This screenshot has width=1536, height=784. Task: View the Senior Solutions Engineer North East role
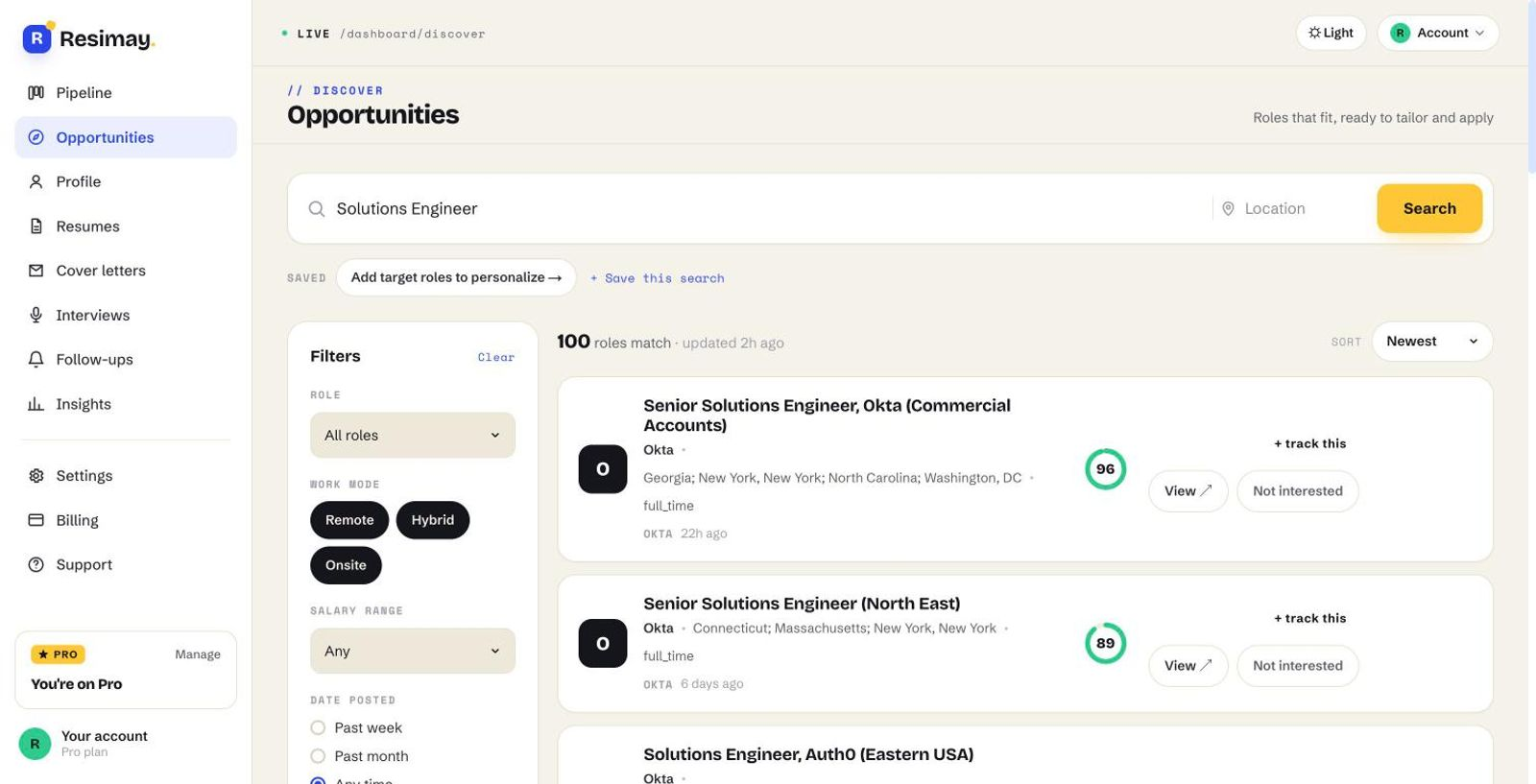(x=1188, y=666)
